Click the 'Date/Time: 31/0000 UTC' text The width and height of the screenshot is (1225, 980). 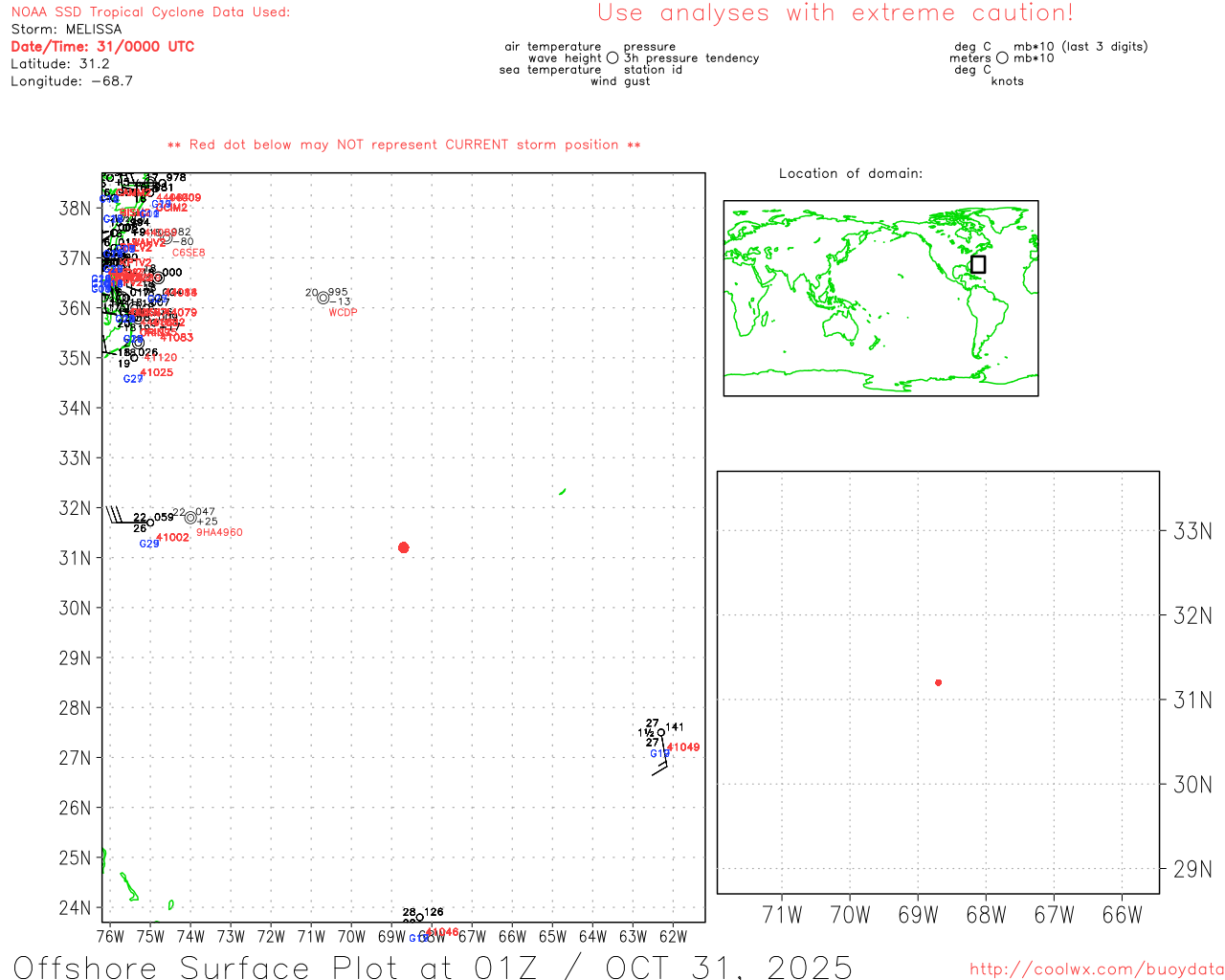click(x=102, y=47)
